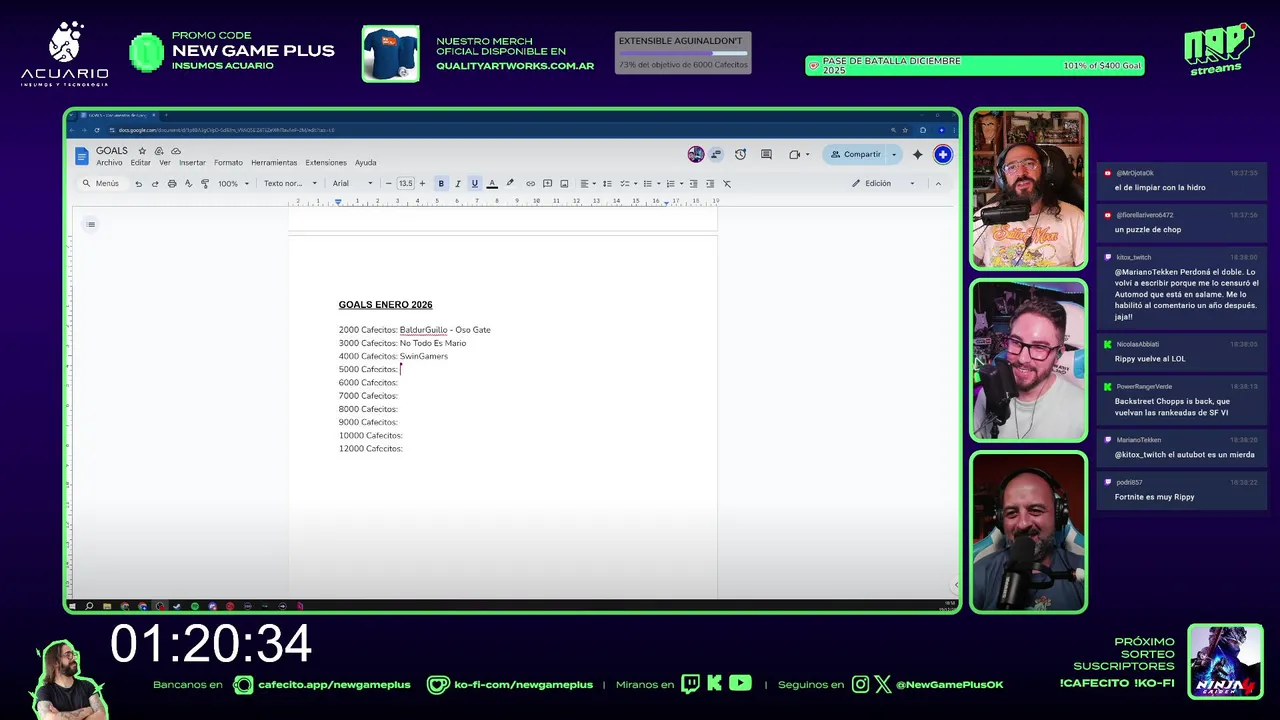1280x720 pixels.
Task: Click the Compartir share button
Action: click(x=855, y=155)
